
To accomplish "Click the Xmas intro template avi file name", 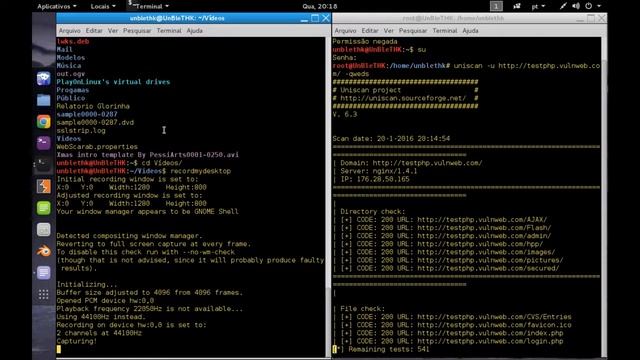I will (148, 155).
